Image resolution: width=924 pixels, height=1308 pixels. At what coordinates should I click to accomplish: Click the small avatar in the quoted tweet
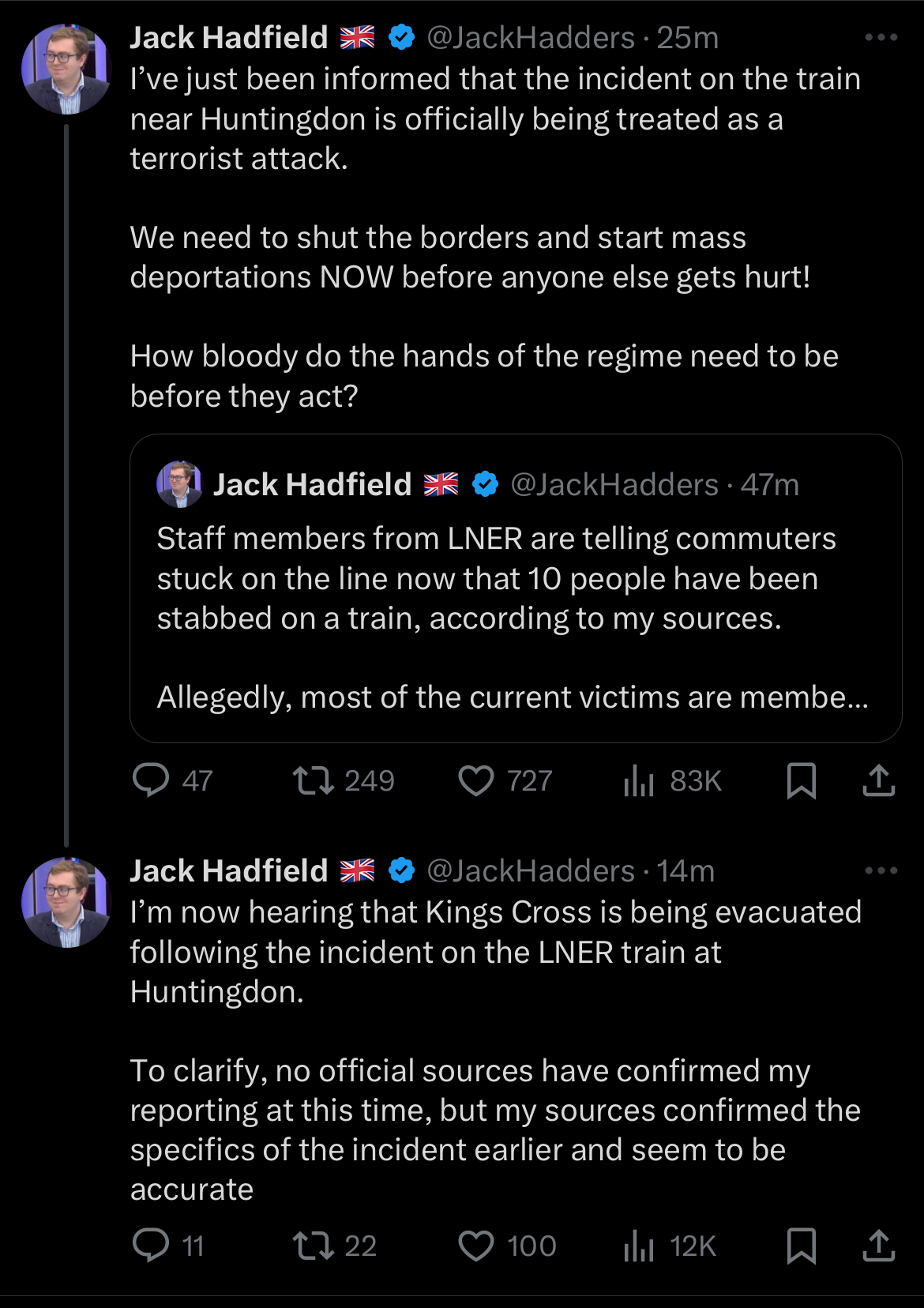(179, 484)
